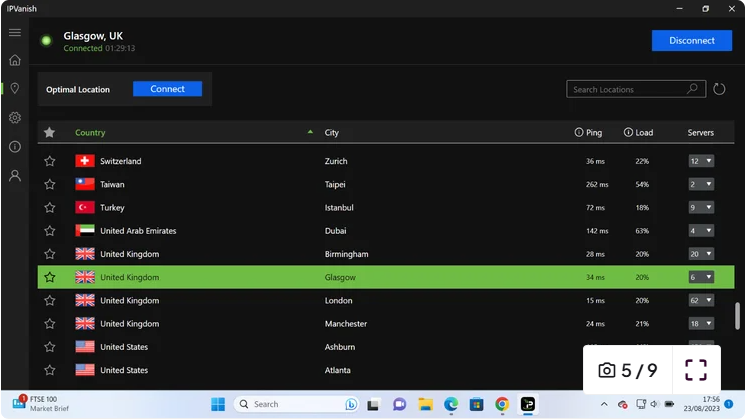The height and width of the screenshot is (420, 746).
Task: Click the Turkey flag icon
Action: pos(85,207)
